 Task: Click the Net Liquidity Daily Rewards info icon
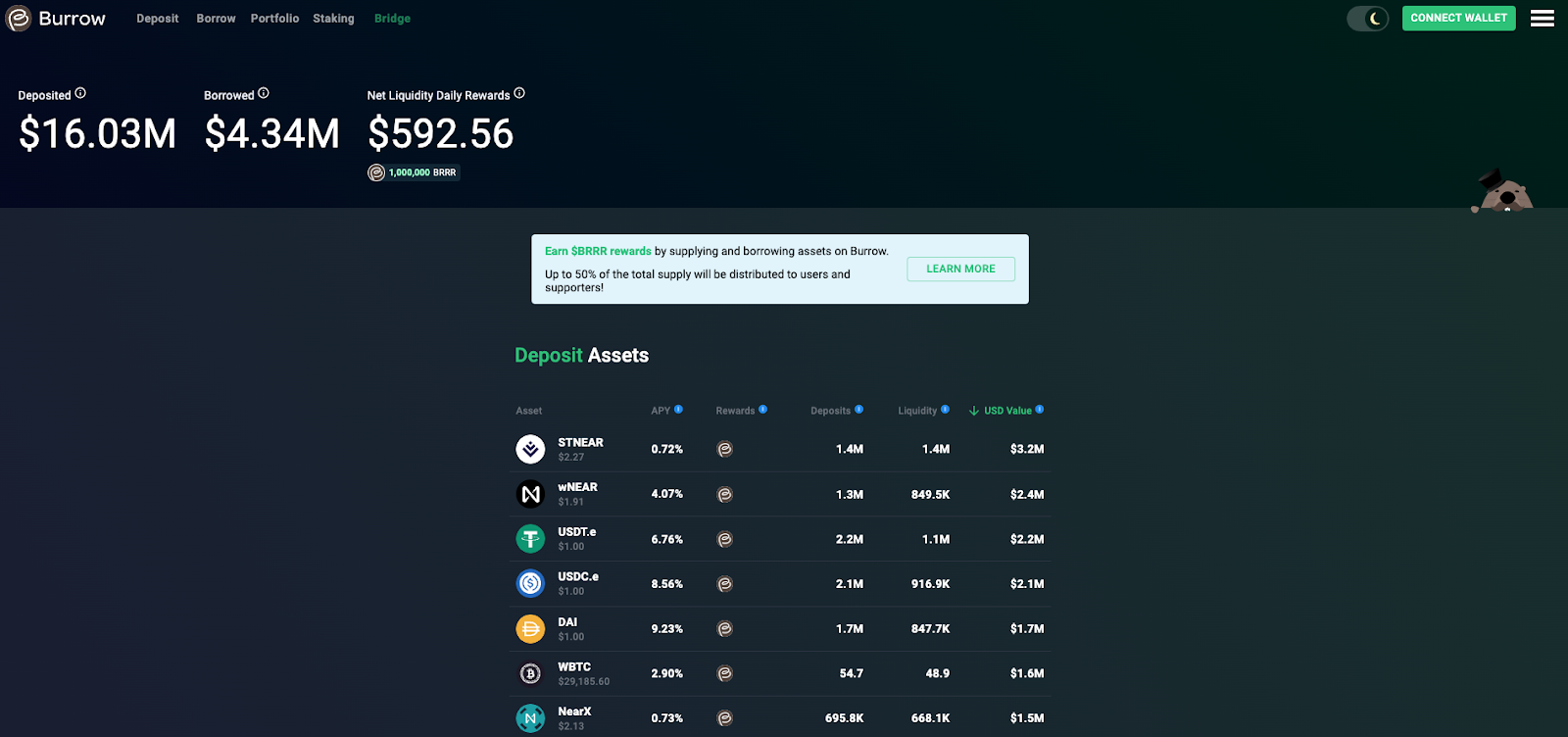[x=519, y=94]
